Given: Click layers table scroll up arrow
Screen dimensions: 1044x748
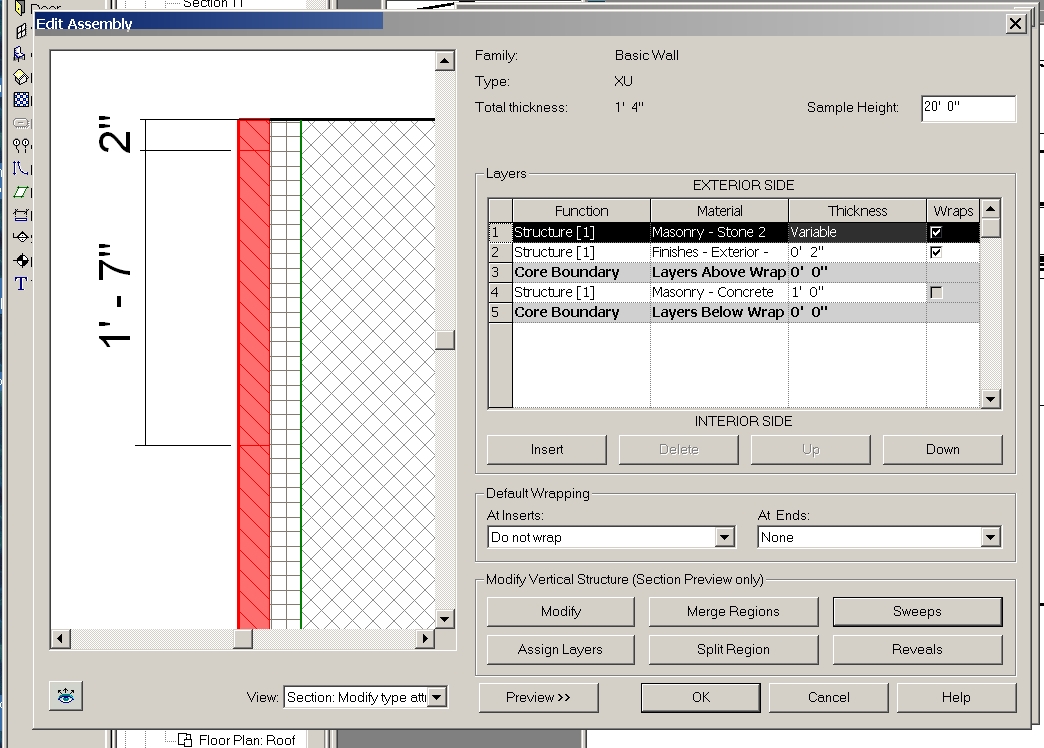Looking at the screenshot, I should tap(991, 209).
